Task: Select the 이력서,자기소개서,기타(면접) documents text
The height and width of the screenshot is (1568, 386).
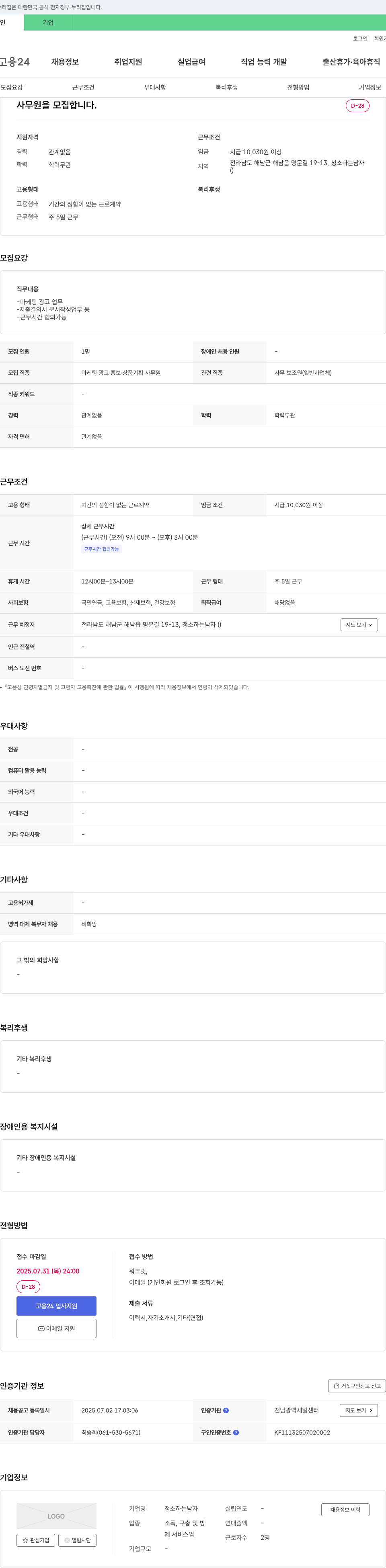Action: 166,1317
